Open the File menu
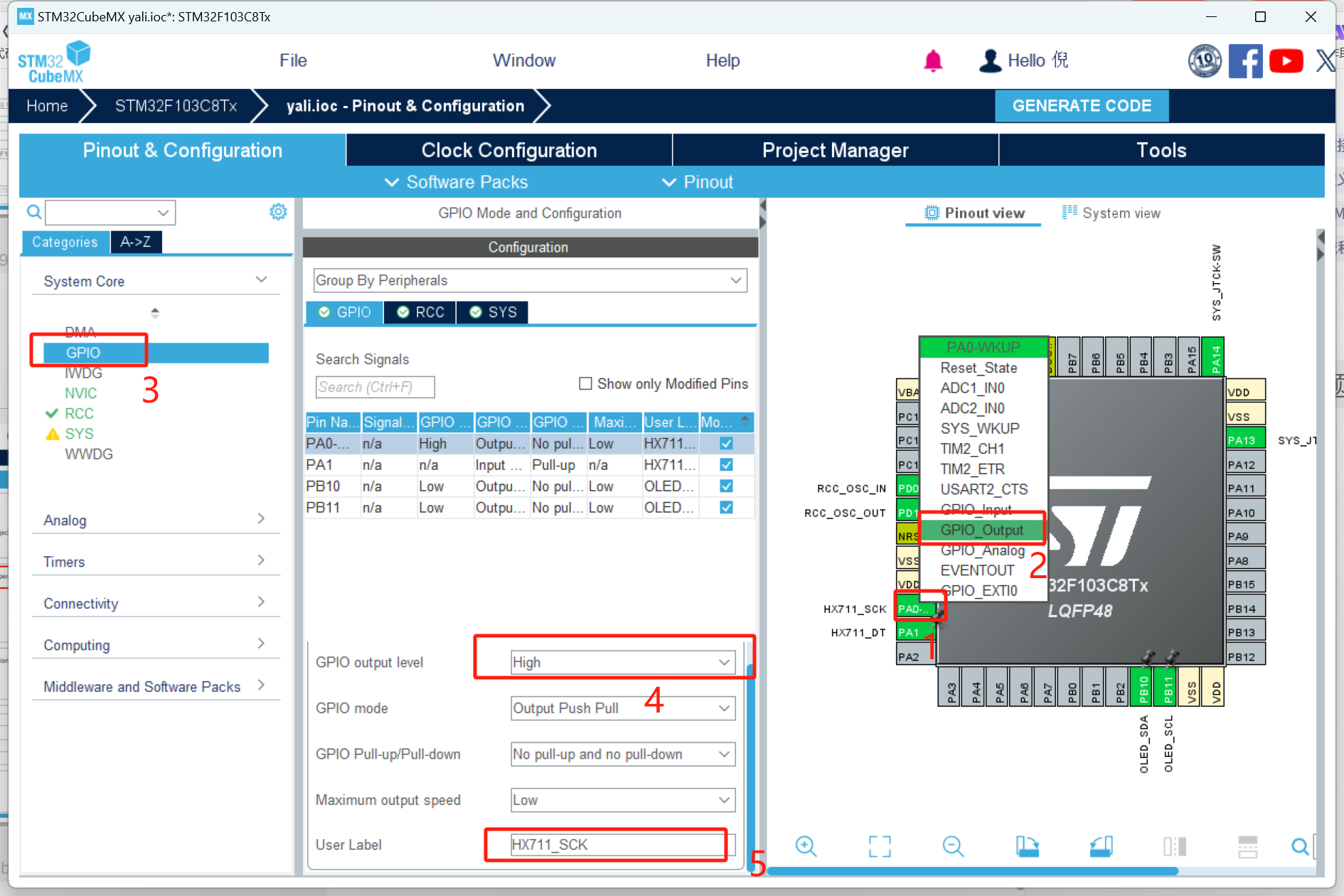Viewport: 1344px width, 896px height. pos(293,61)
